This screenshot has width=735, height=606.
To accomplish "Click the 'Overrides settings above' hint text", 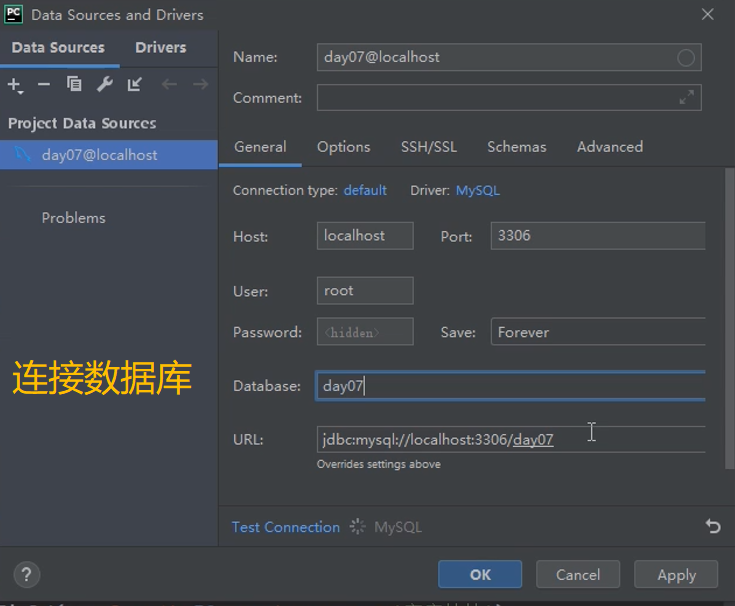I will 379,464.
